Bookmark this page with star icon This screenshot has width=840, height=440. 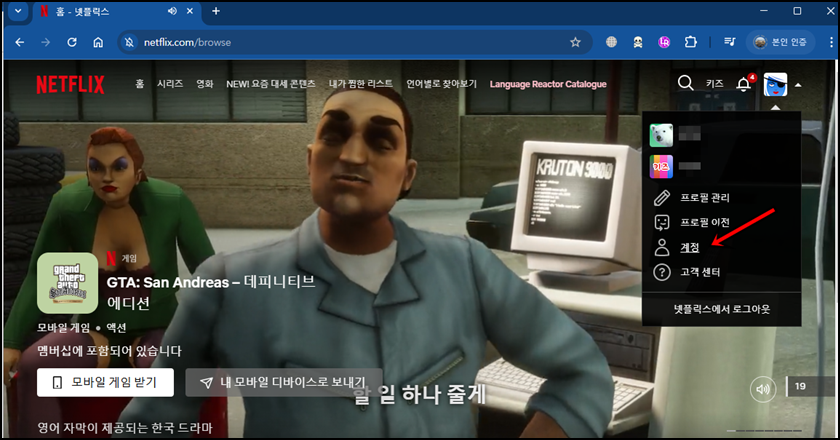pos(575,42)
